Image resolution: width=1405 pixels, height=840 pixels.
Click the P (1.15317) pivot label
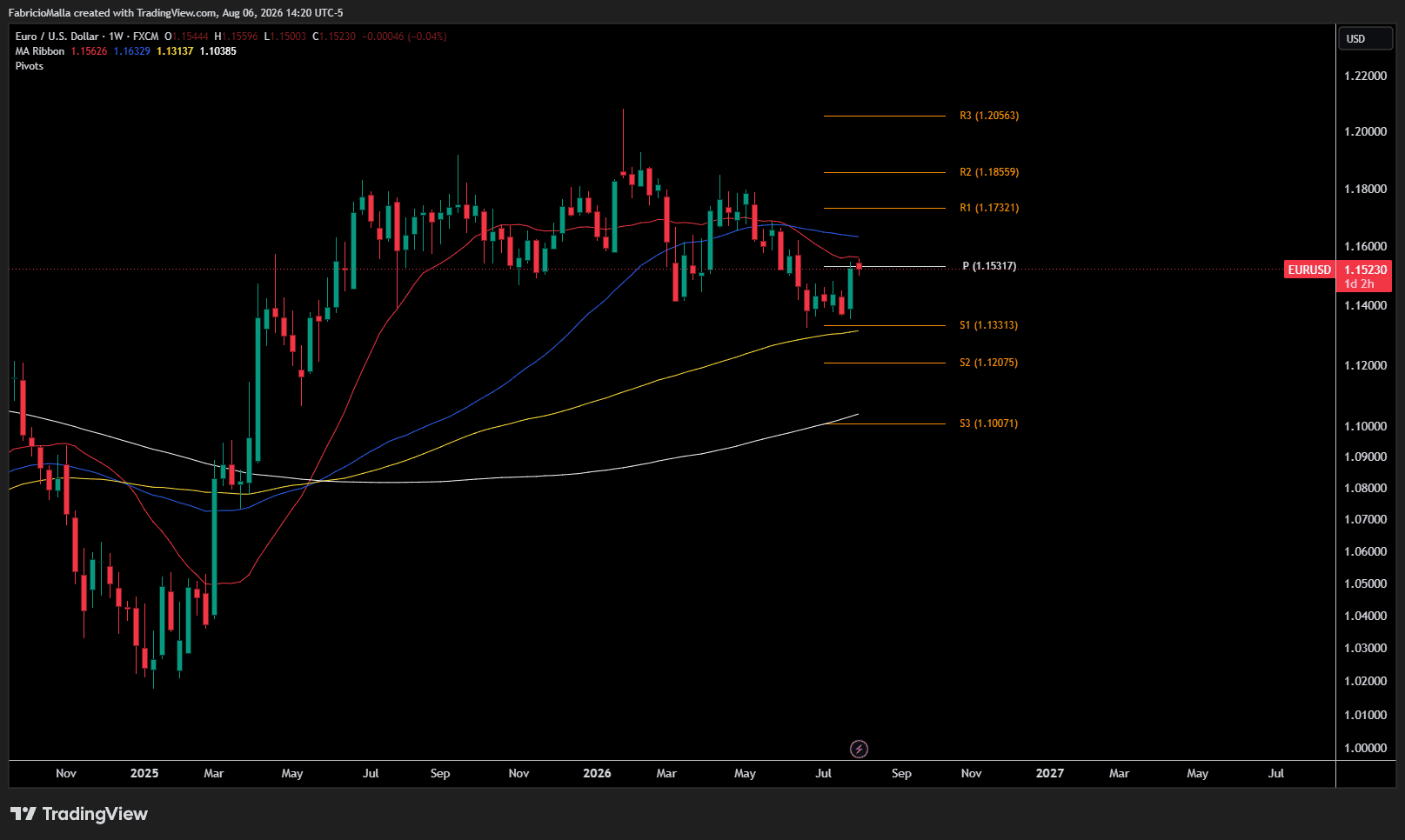tap(989, 266)
